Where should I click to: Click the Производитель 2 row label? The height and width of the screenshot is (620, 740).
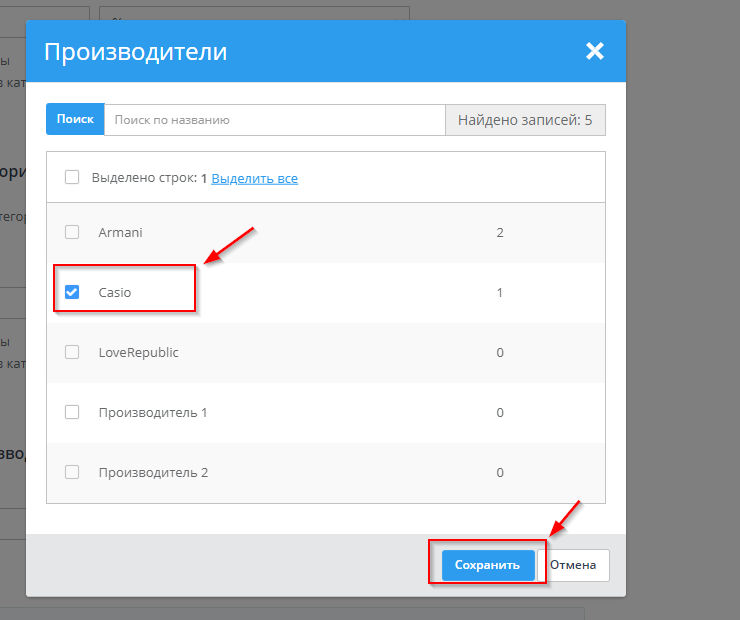click(153, 472)
